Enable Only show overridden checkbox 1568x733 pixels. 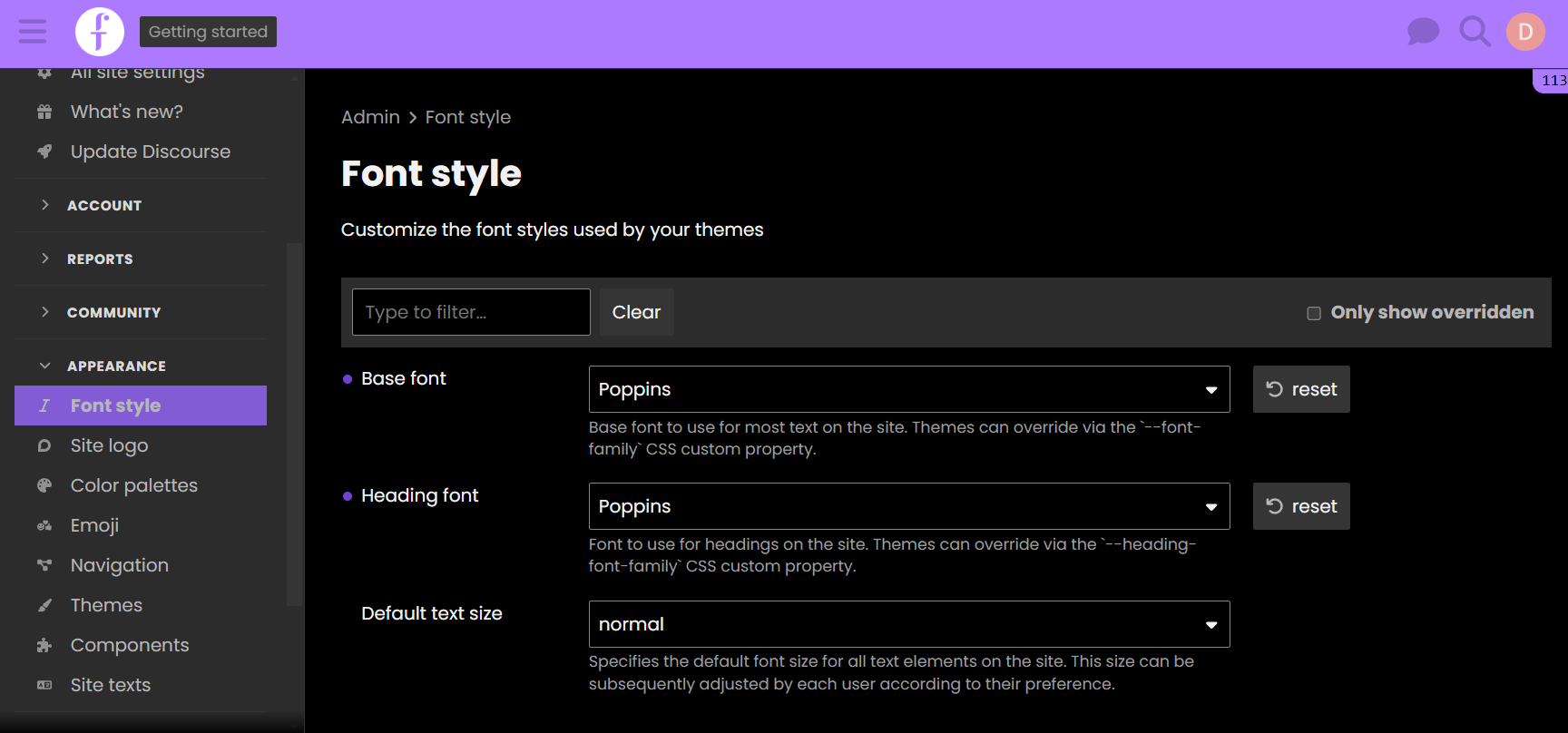[1313, 313]
